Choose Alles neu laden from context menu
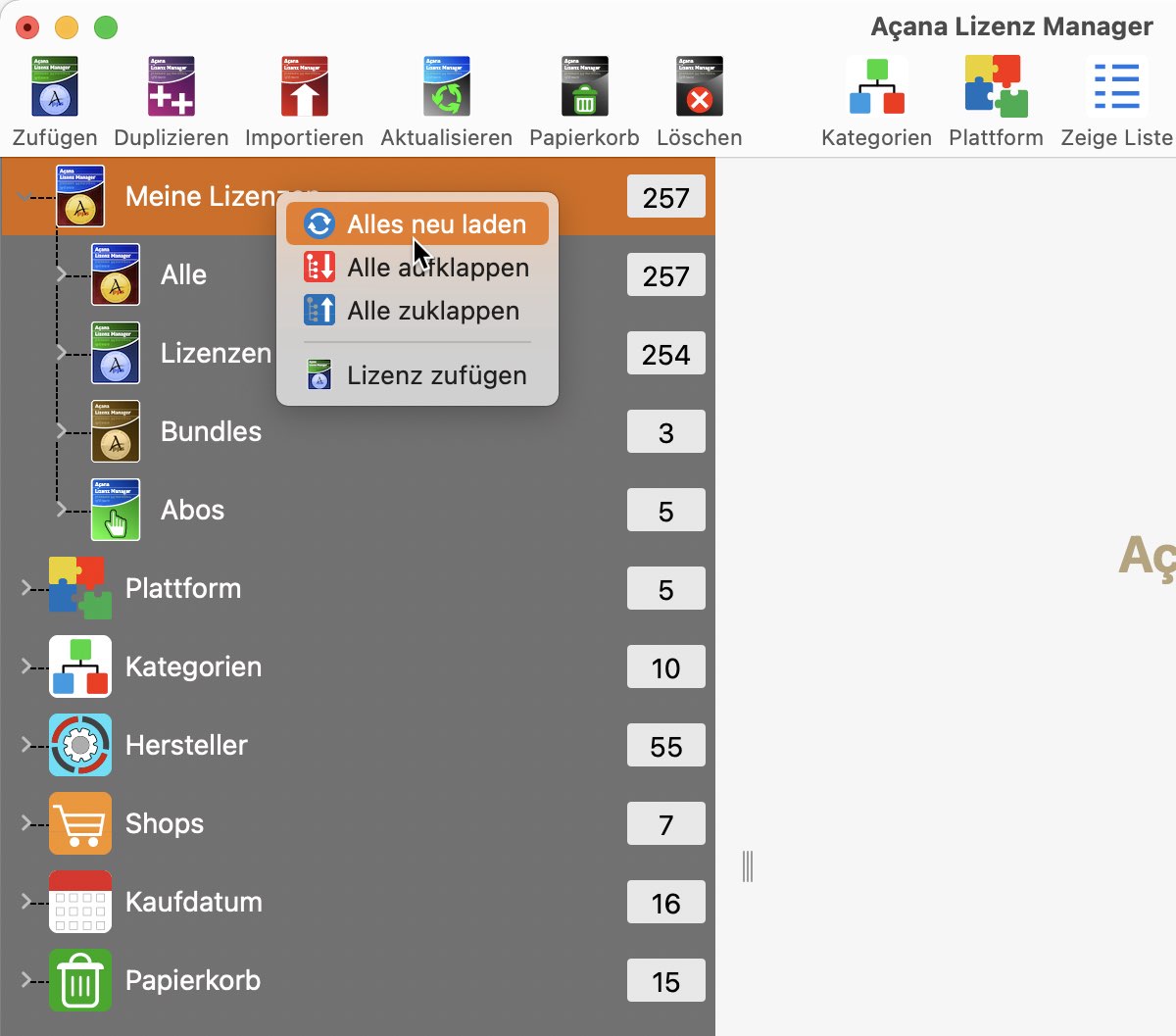This screenshot has width=1176, height=1036. [x=417, y=224]
